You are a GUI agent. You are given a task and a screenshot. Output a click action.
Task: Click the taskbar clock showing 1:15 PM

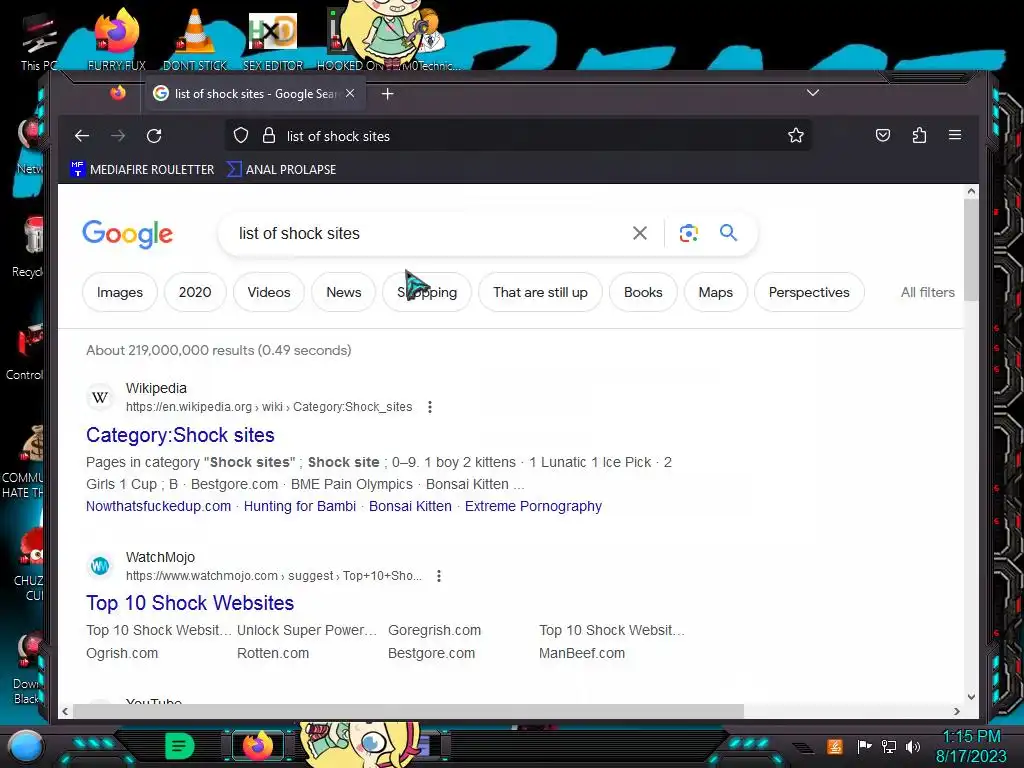click(x=972, y=746)
